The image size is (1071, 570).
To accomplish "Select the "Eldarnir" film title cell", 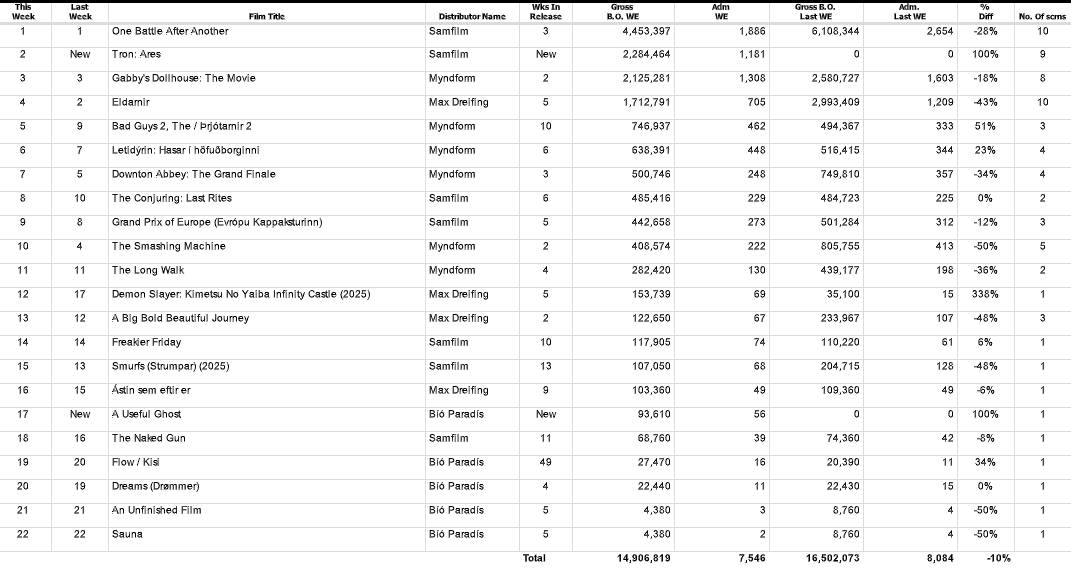I will click(x=132, y=102).
